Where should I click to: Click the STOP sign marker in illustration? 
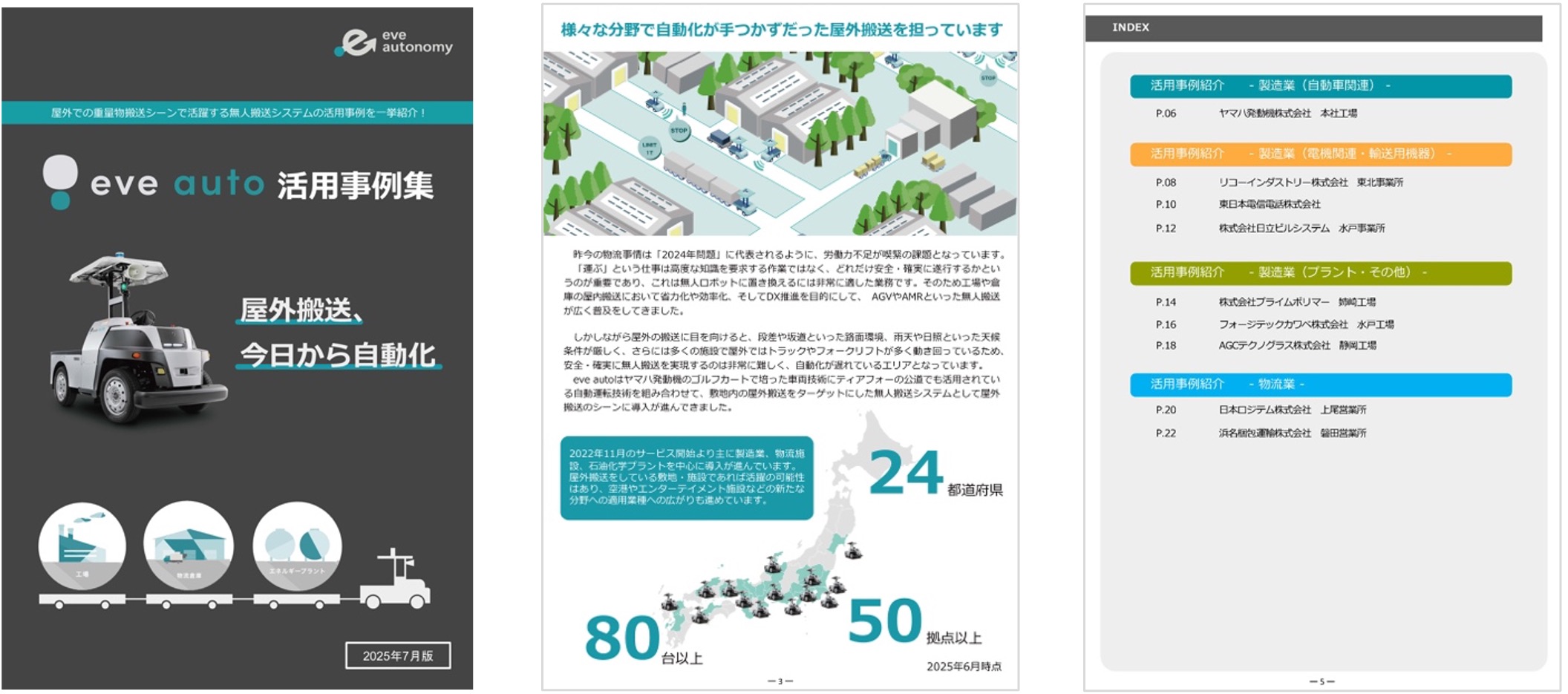pyautogui.click(x=679, y=131)
